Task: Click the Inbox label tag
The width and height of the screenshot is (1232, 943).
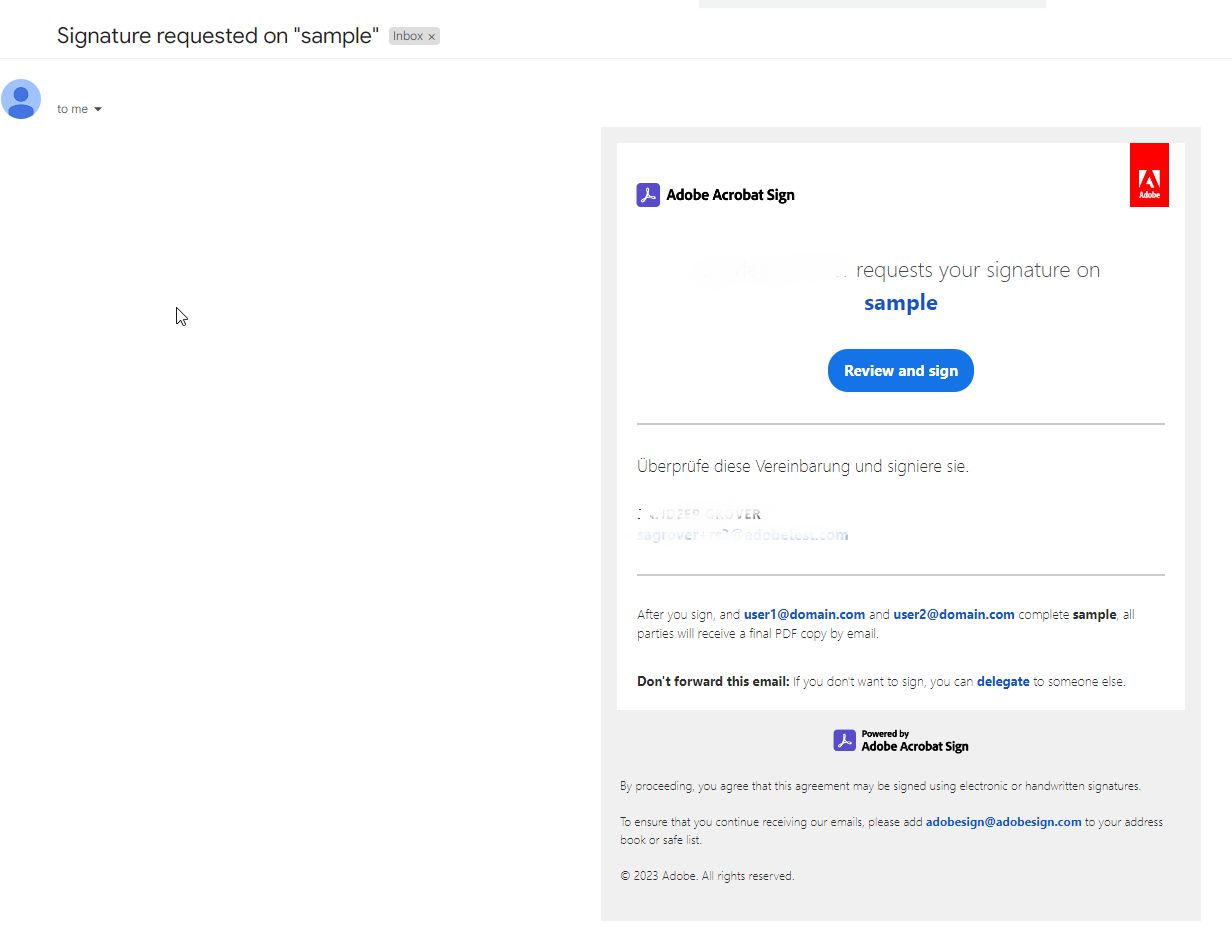Action: [x=407, y=36]
